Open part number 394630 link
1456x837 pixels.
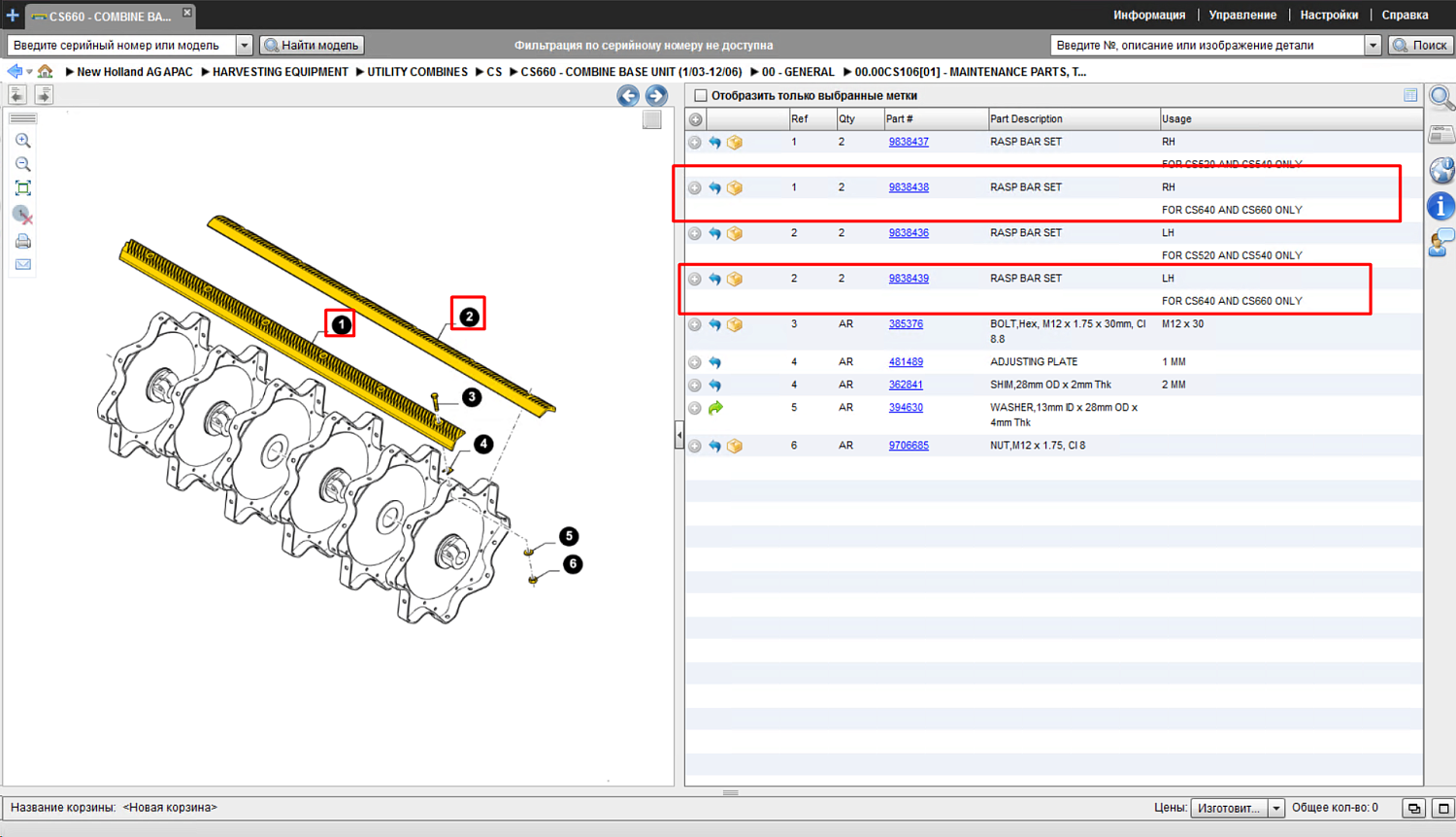(906, 408)
